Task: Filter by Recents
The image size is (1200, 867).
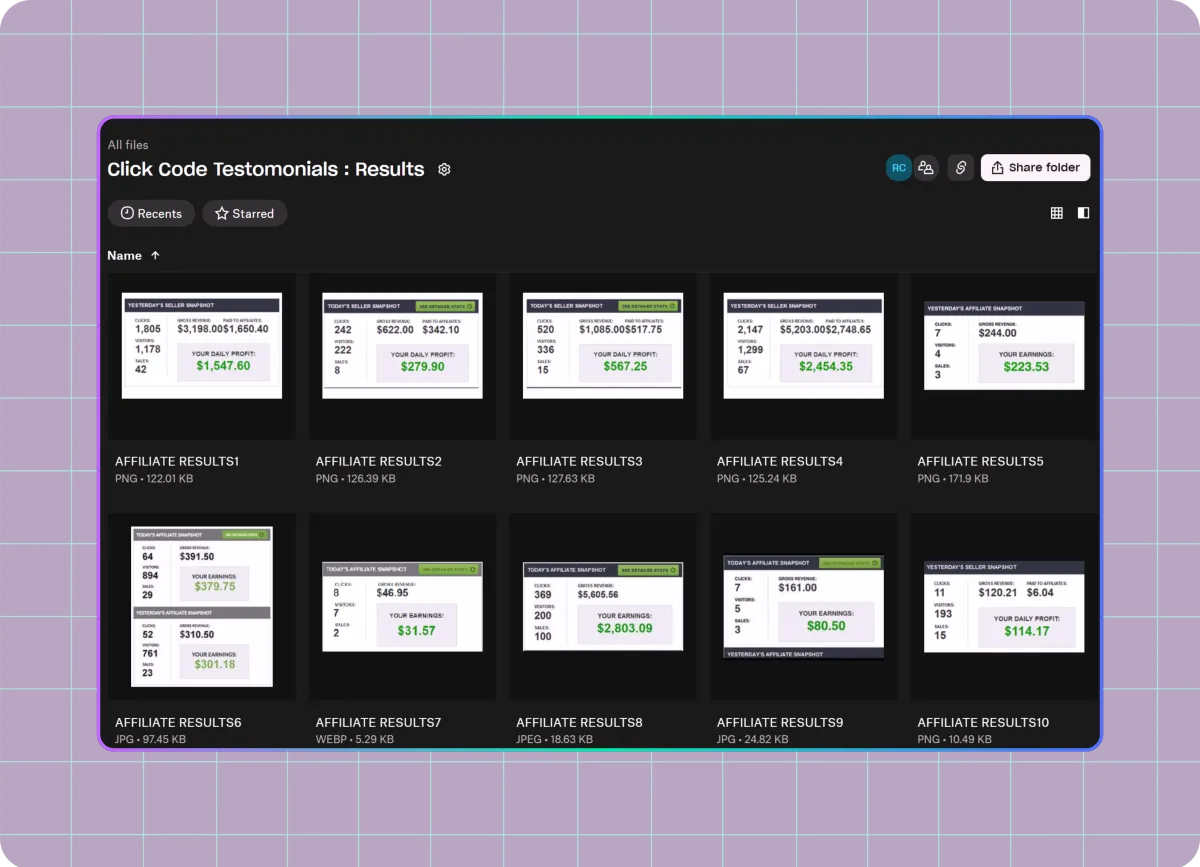Action: tap(151, 213)
